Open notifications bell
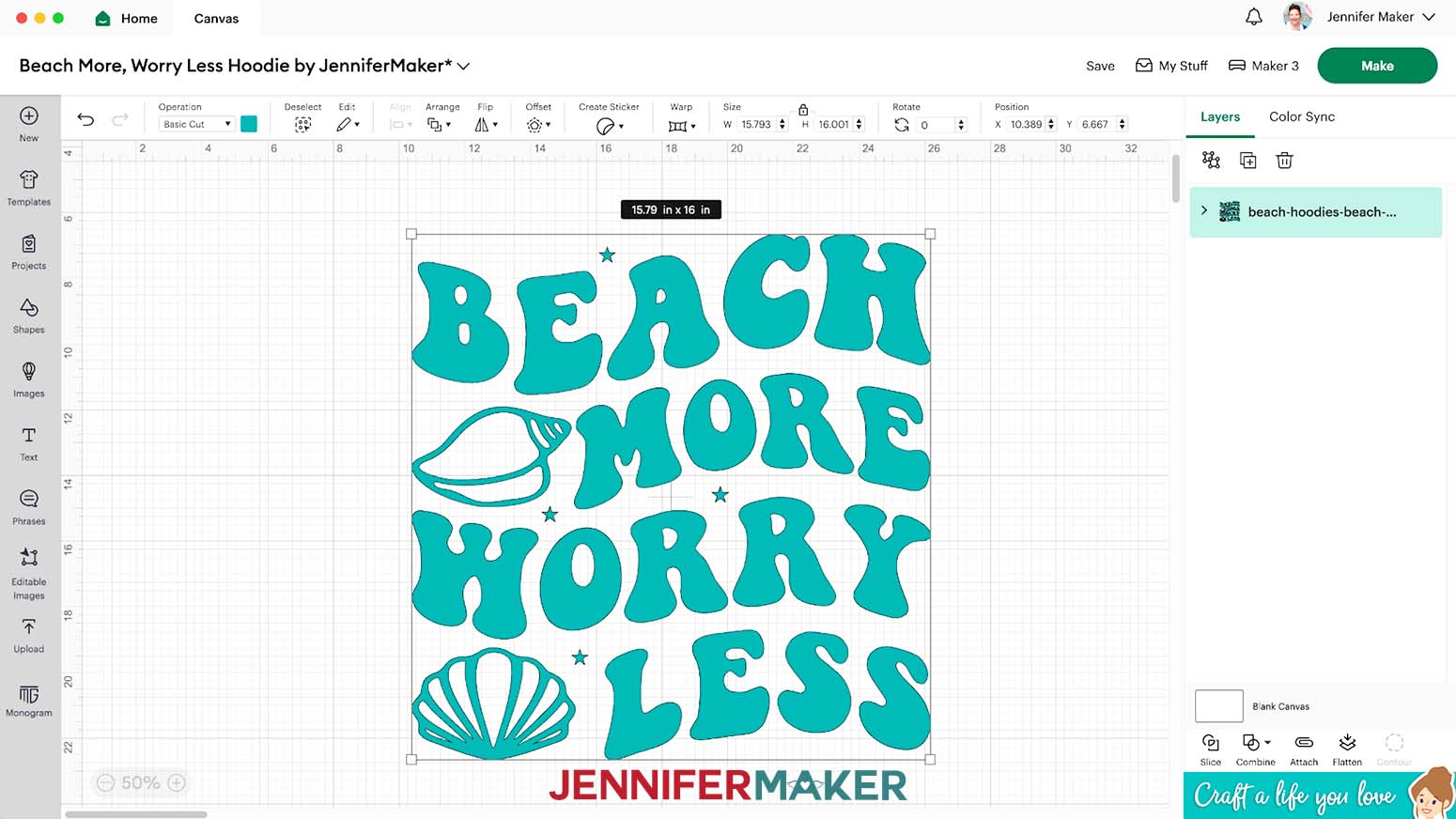 click(1254, 17)
